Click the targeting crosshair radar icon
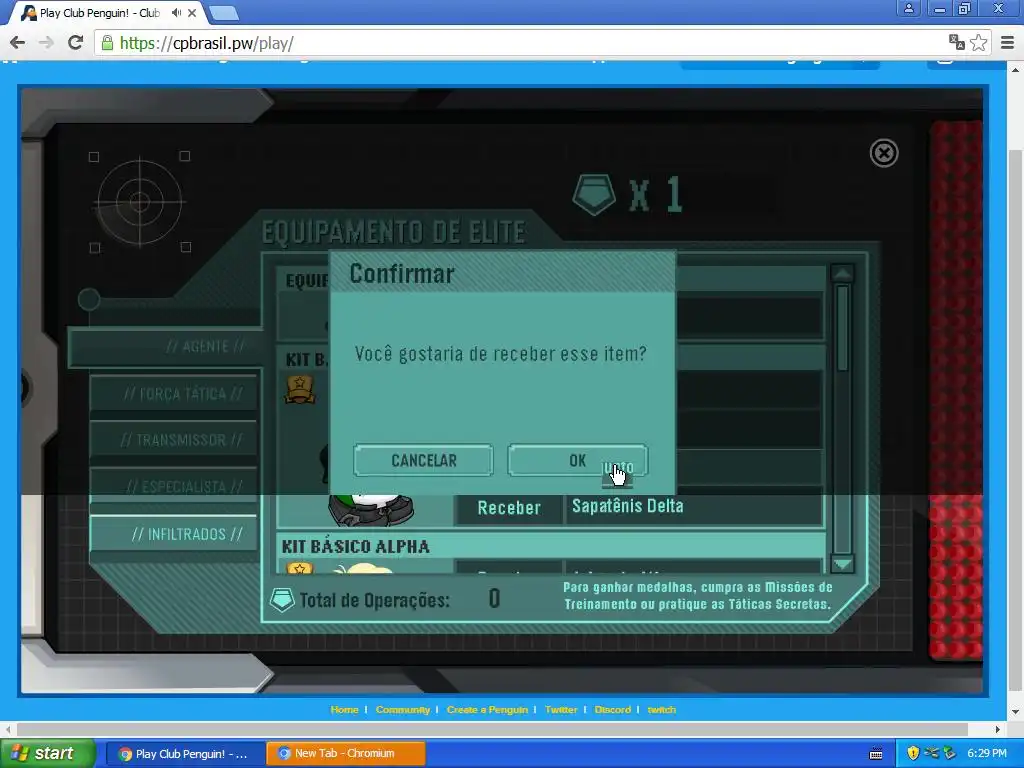 click(140, 202)
